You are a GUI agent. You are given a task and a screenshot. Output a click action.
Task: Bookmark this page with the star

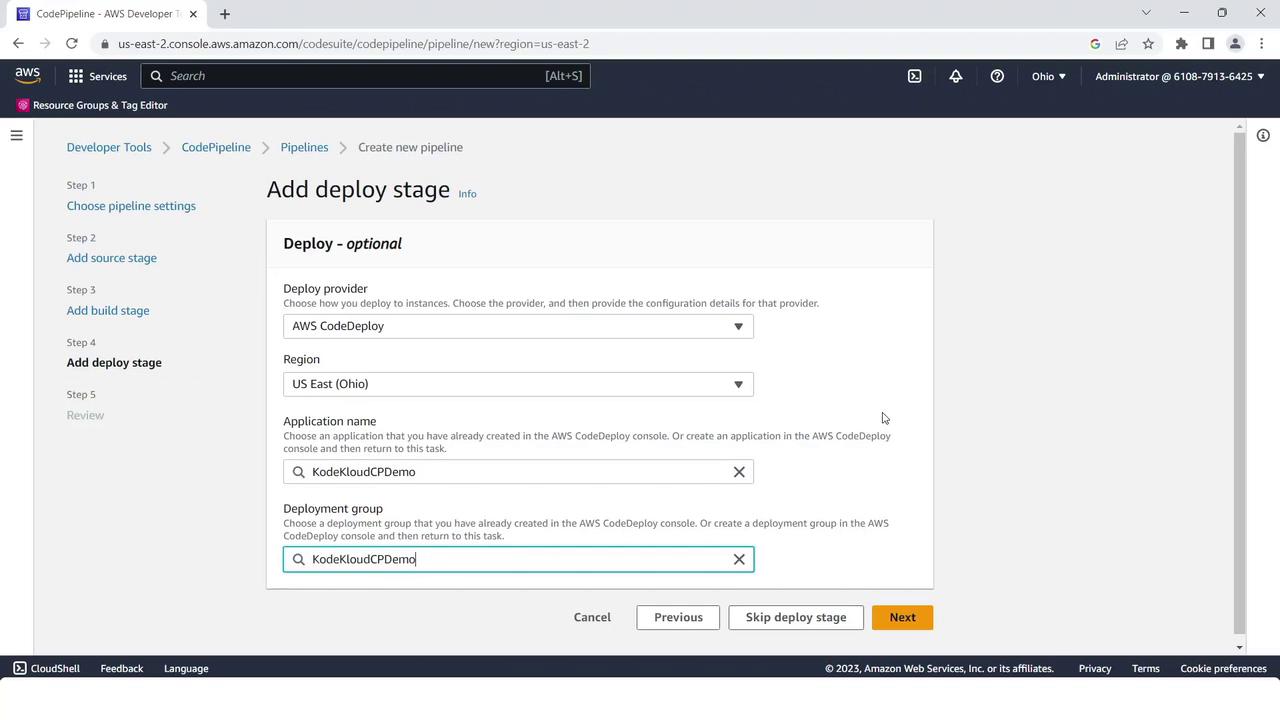(x=1148, y=44)
